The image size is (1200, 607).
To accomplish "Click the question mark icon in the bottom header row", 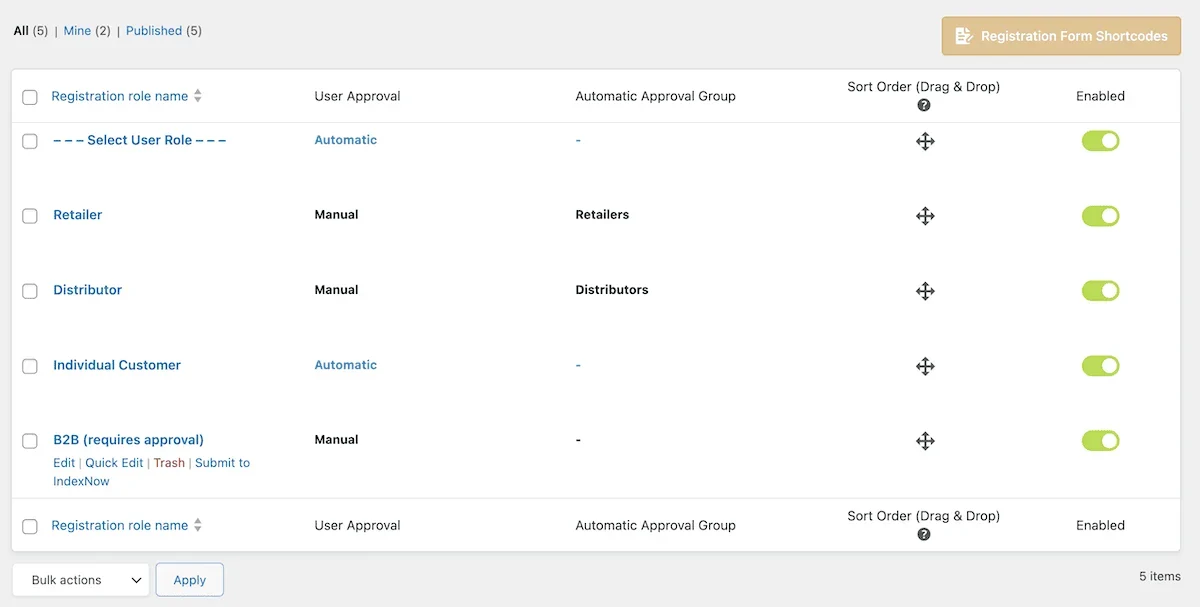I will (923, 534).
